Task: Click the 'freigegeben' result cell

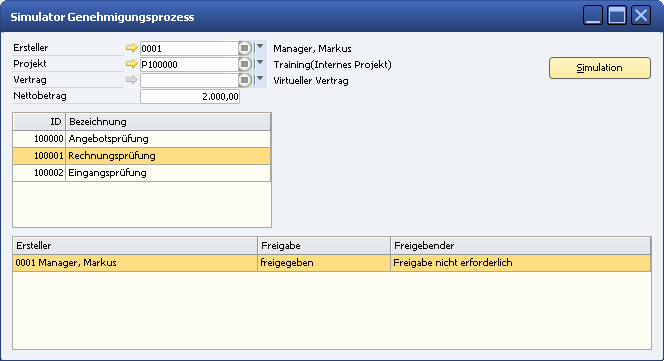Action: click(x=324, y=263)
